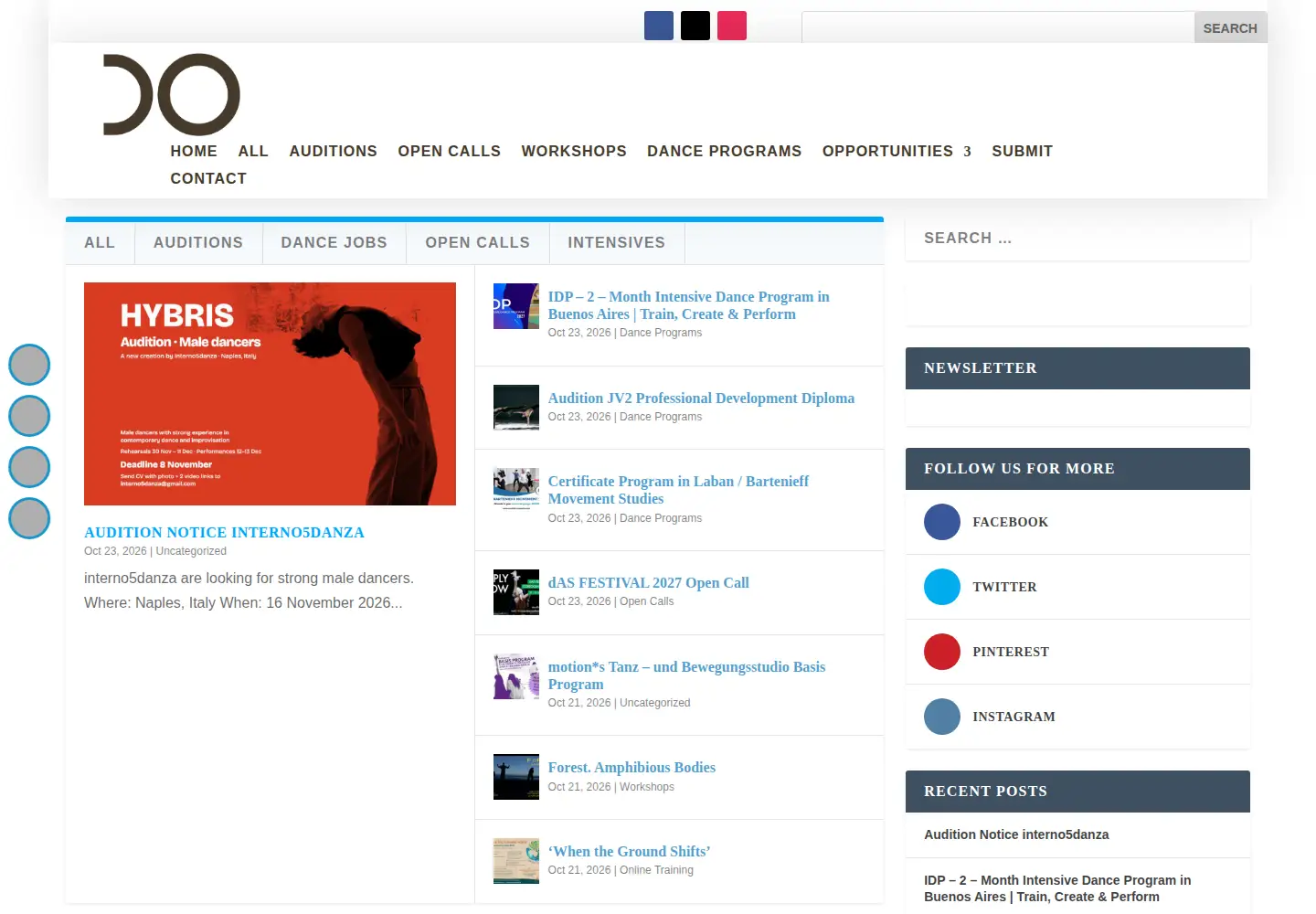Open dAS FESTIVAL 2027 Open Call post
This screenshot has width=1316, height=914.
(649, 582)
